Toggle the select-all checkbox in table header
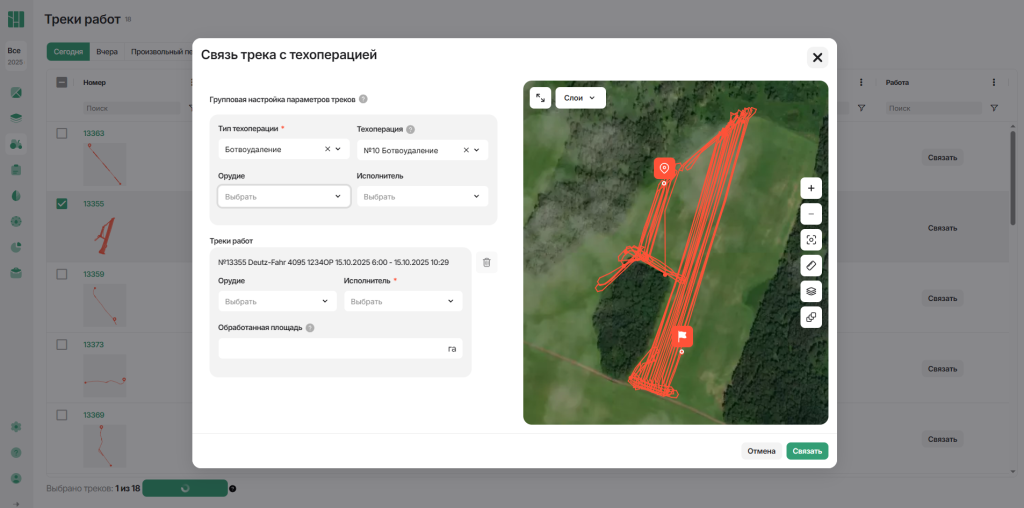 (x=61, y=83)
